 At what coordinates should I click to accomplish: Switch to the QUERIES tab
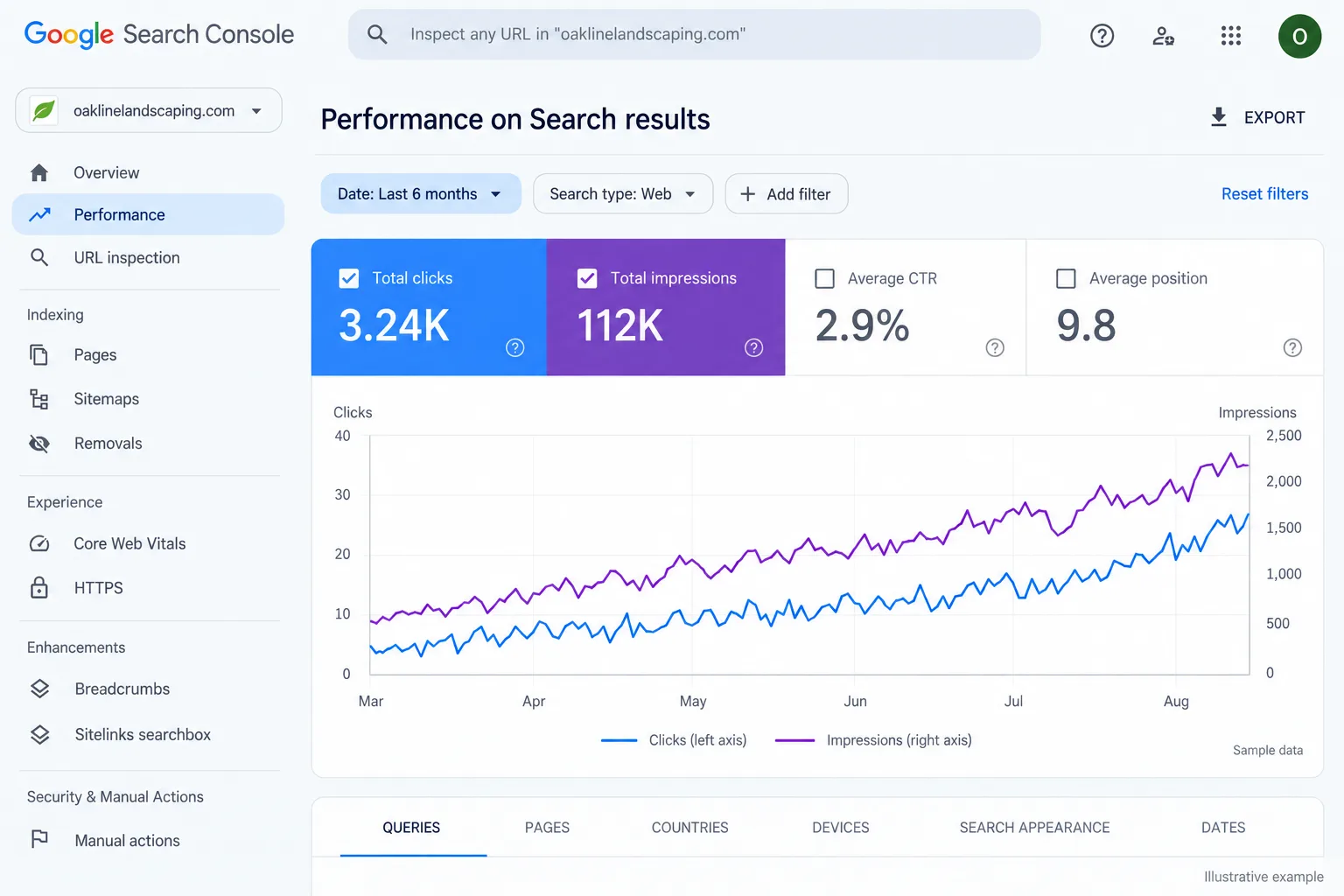(x=411, y=828)
